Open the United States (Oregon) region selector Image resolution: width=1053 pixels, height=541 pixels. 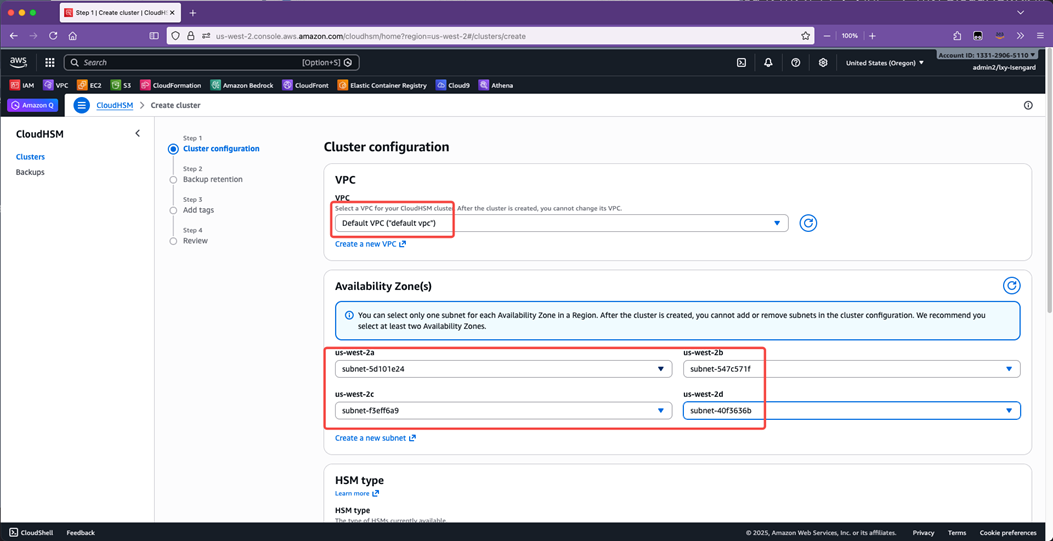point(884,62)
